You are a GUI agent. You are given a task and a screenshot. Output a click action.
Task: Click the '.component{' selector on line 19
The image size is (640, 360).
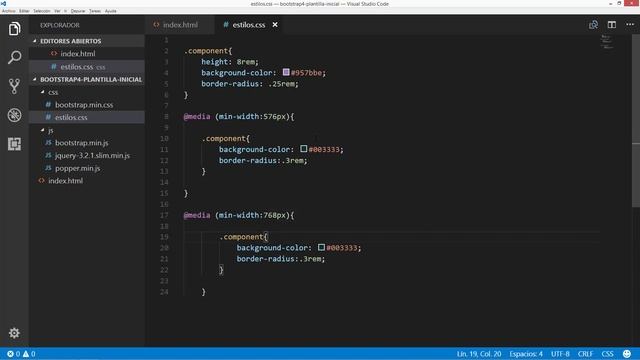(x=243, y=237)
